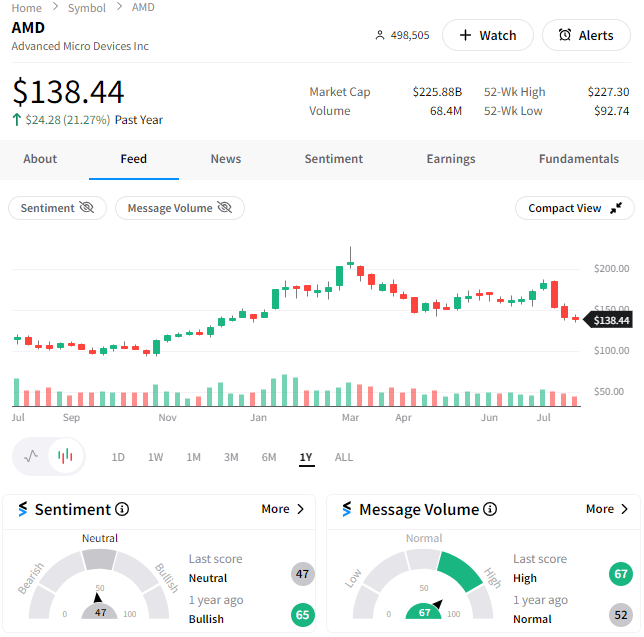This screenshot has width=644, height=637.
Task: Click the Mar label on chart time axis
Action: (x=350, y=418)
